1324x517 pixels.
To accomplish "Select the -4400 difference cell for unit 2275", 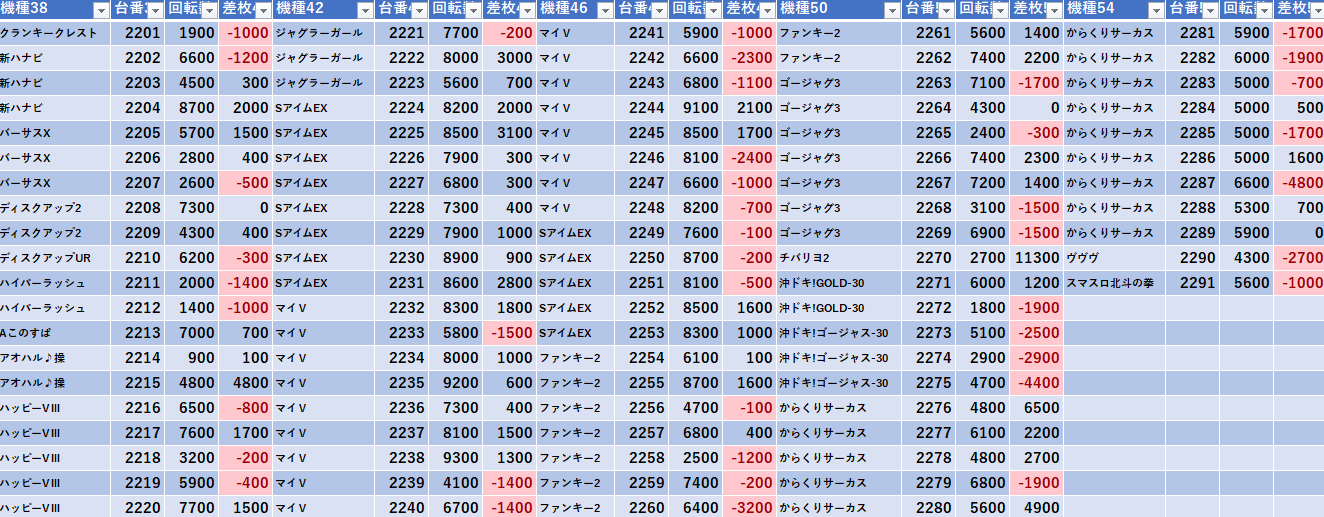I will point(1036,383).
